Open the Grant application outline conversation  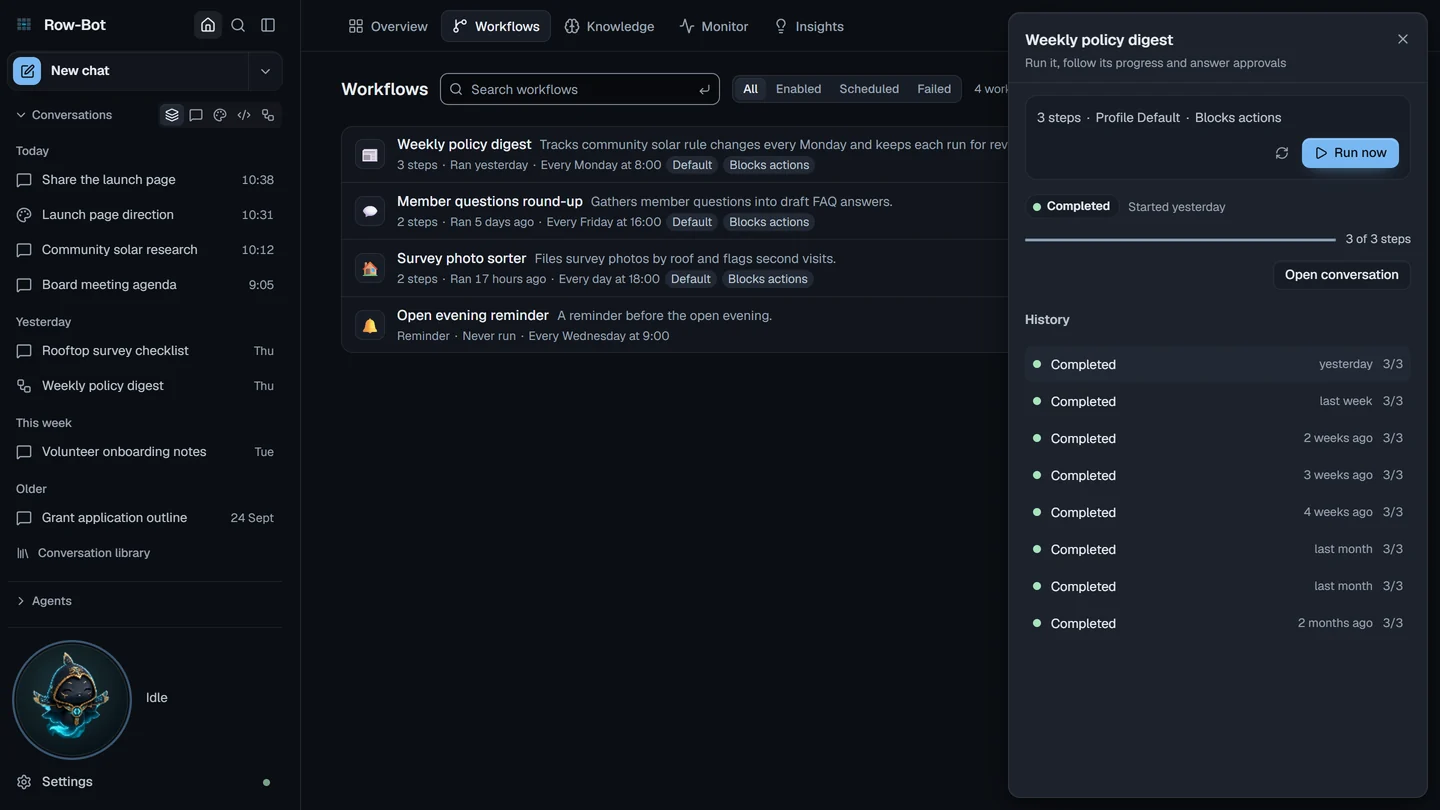145,518
